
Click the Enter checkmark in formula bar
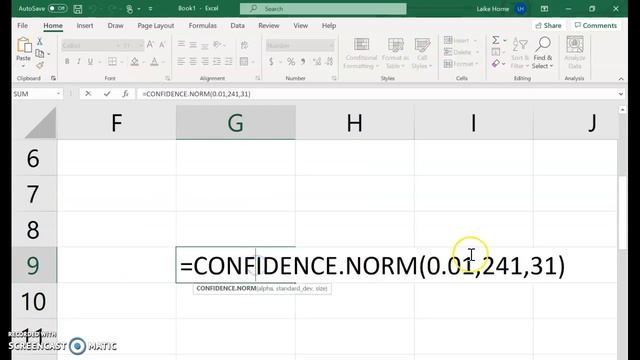point(107,94)
